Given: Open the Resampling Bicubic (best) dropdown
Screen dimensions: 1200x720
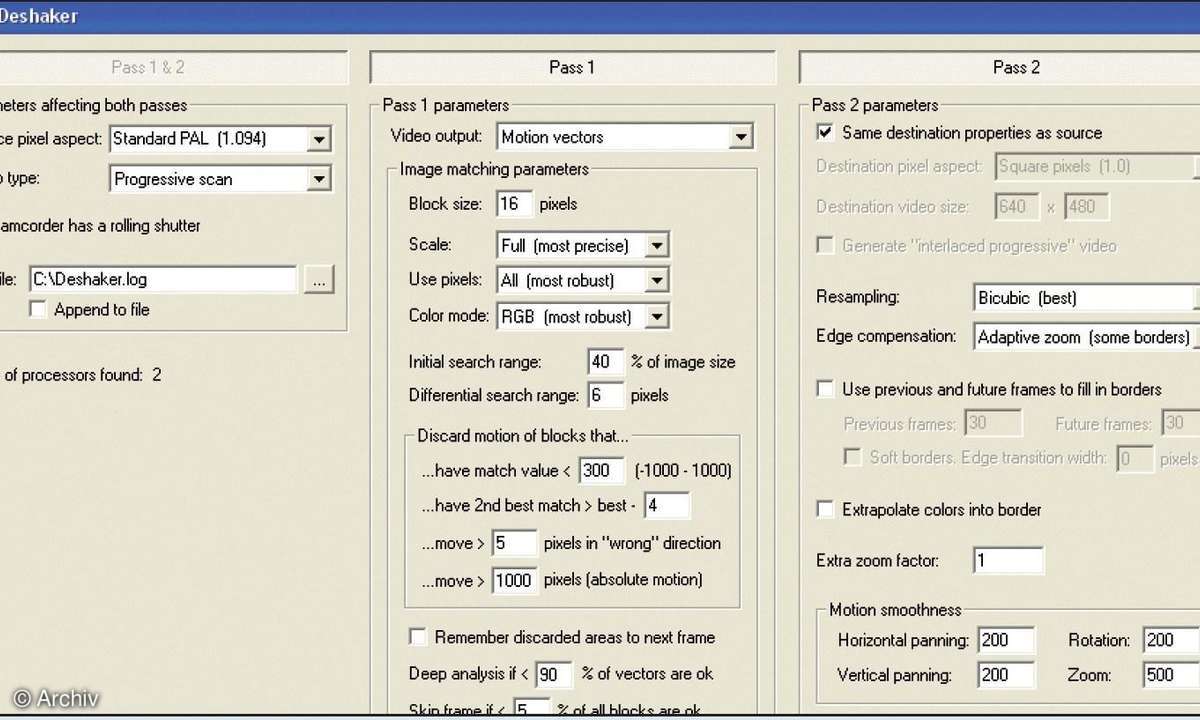Looking at the screenshot, I should coord(1087,298).
